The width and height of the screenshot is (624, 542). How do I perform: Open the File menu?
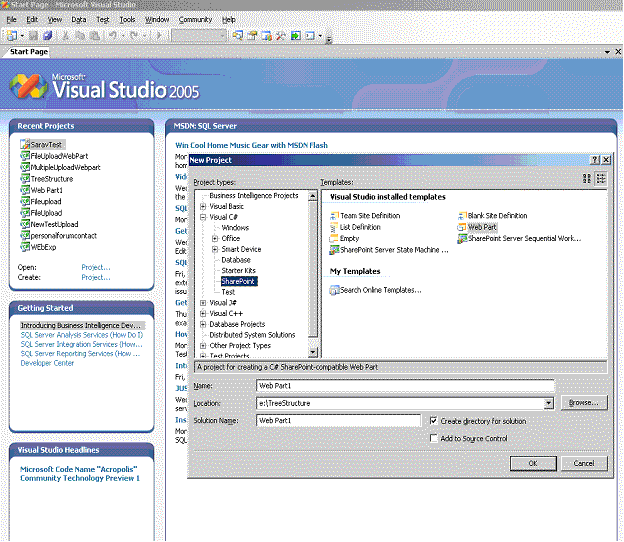(x=12, y=19)
